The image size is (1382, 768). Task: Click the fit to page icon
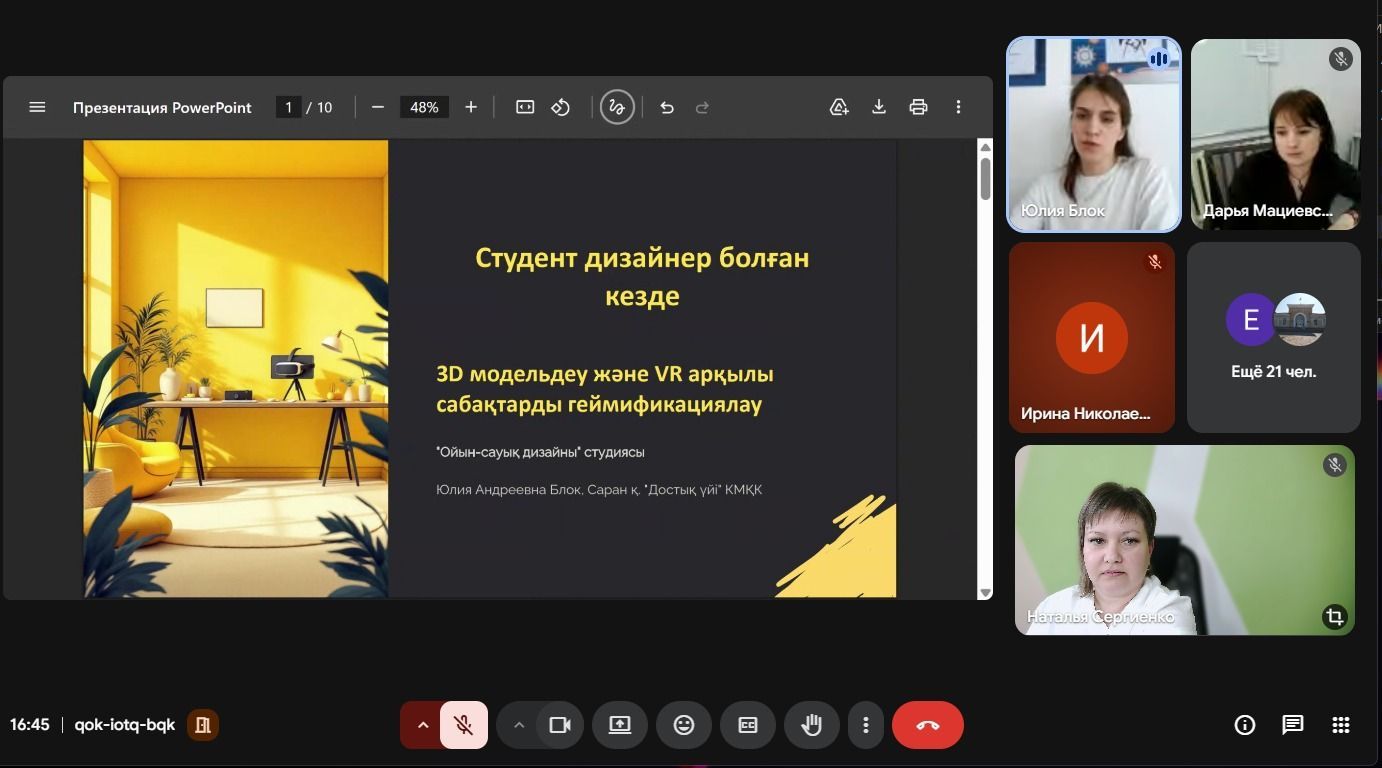(x=525, y=107)
